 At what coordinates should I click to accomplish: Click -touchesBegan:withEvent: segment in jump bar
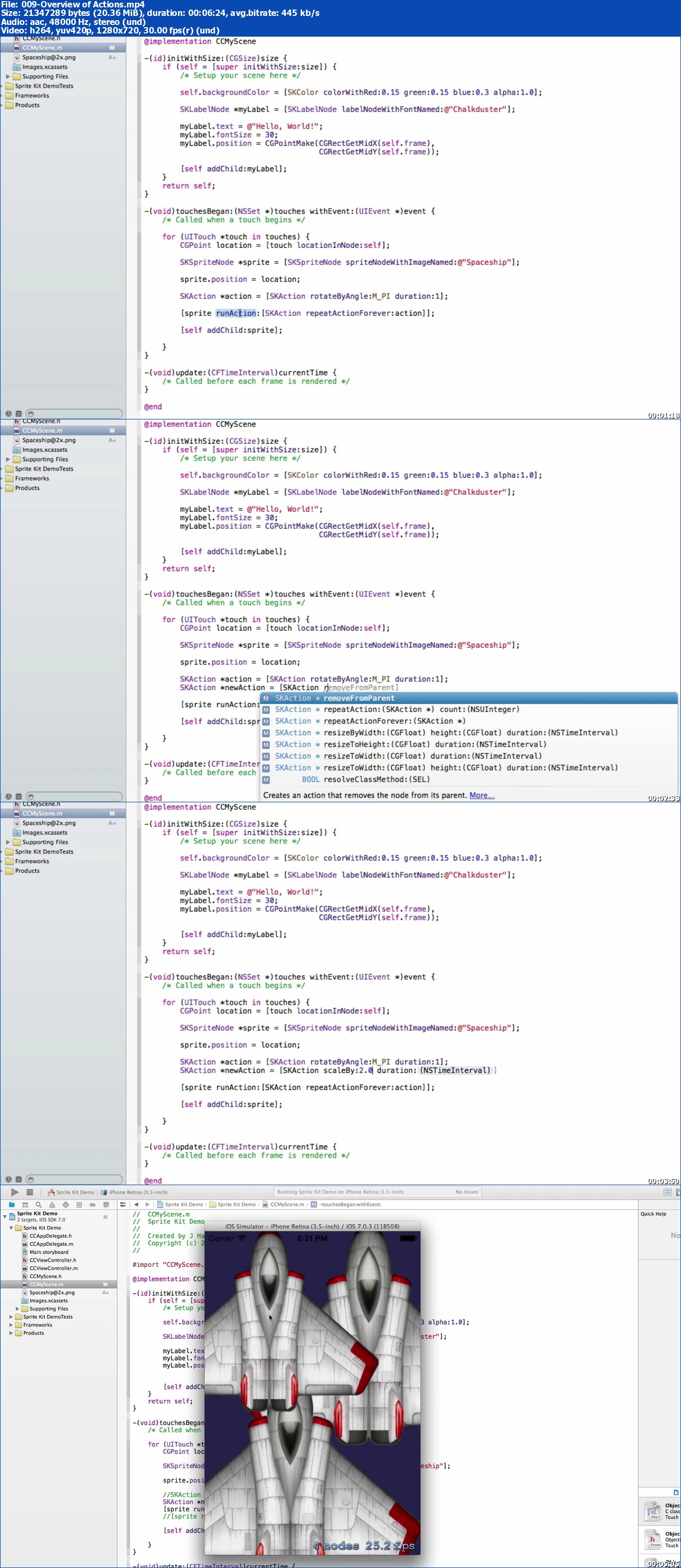[x=346, y=1204]
